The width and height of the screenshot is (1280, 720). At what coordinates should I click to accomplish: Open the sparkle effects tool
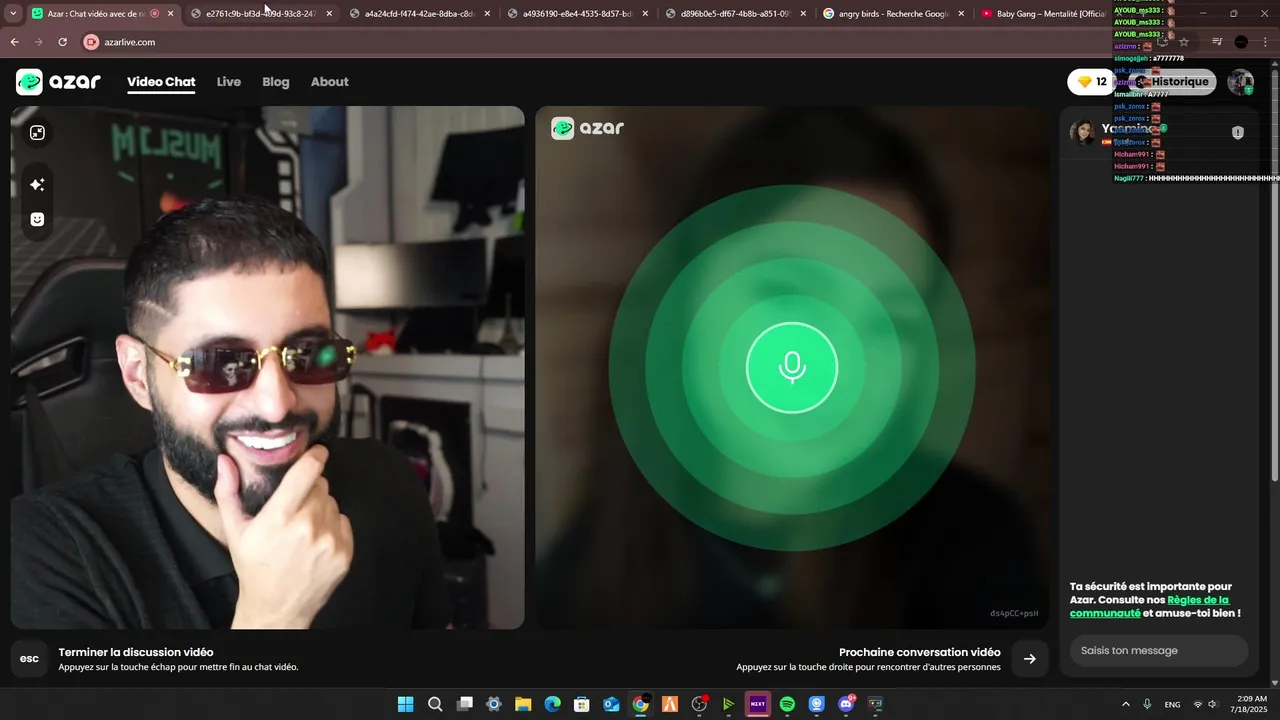click(37, 185)
